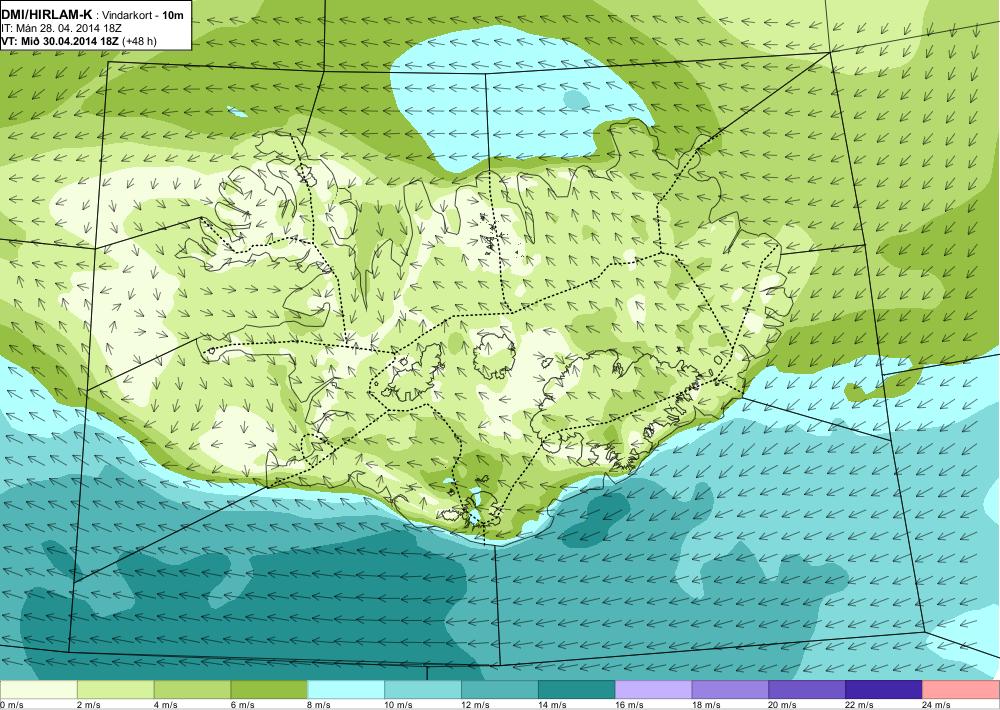Click the '16 m/s' legend label
Screen dimensions: 1000x710
629,705
